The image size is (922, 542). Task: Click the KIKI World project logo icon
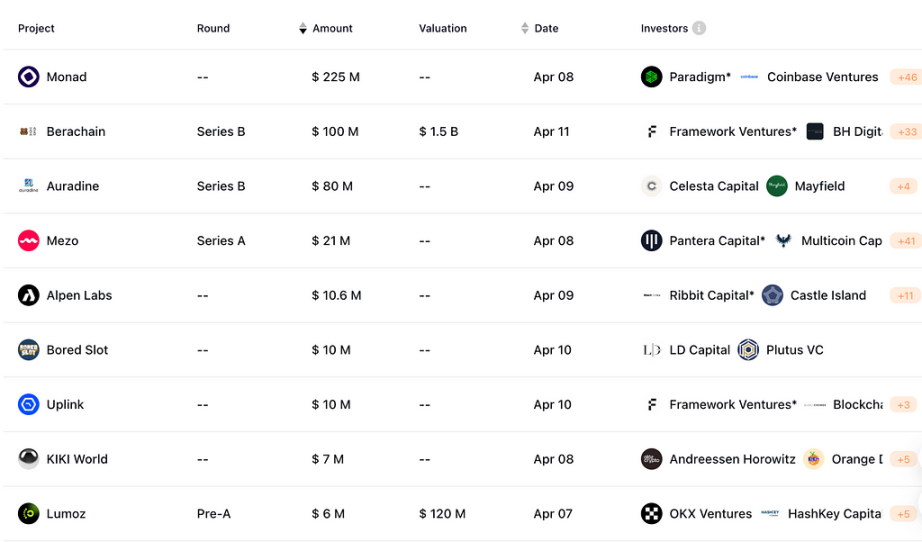28,459
